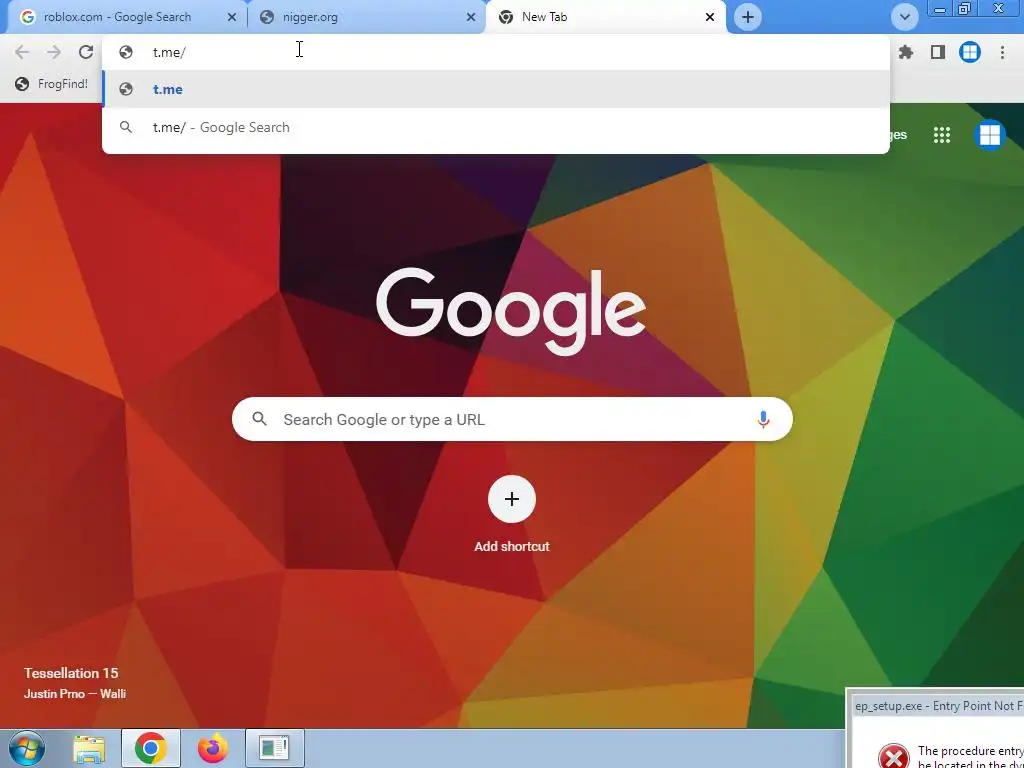
Task: Open the Chrome profile avatar in toolbar
Action: [x=970, y=52]
